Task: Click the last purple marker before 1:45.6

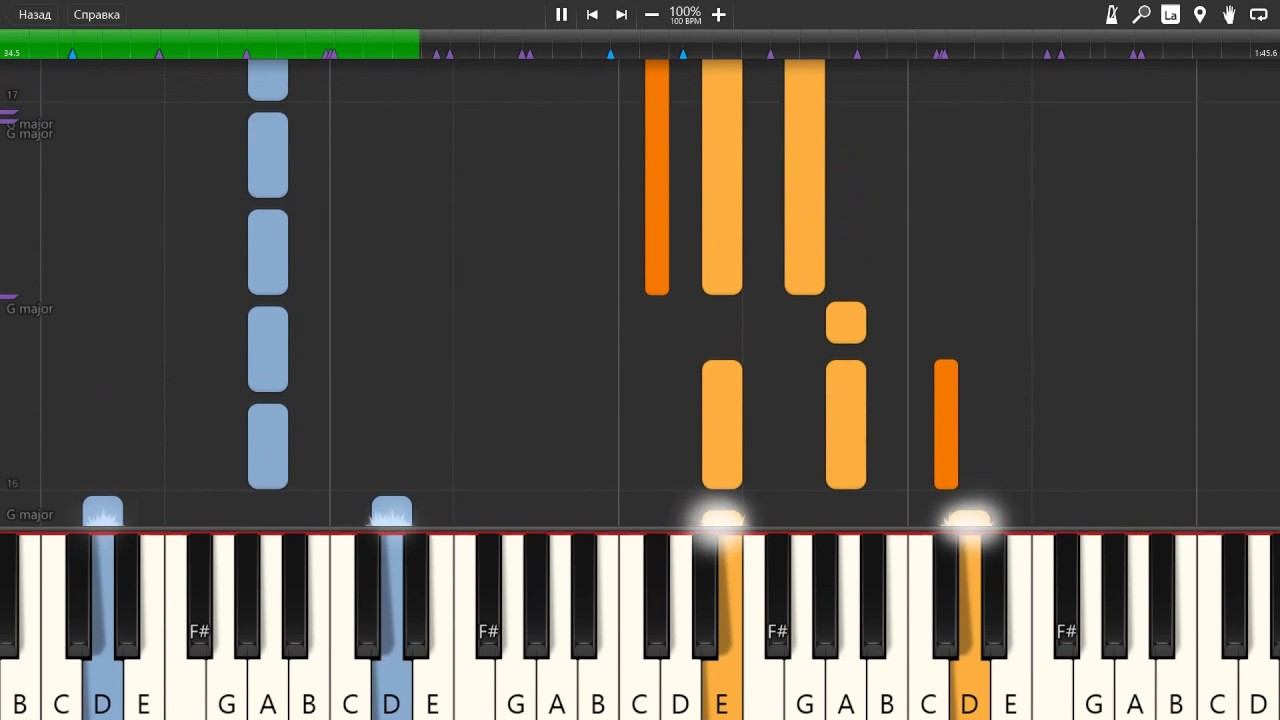Action: click(x=1141, y=54)
